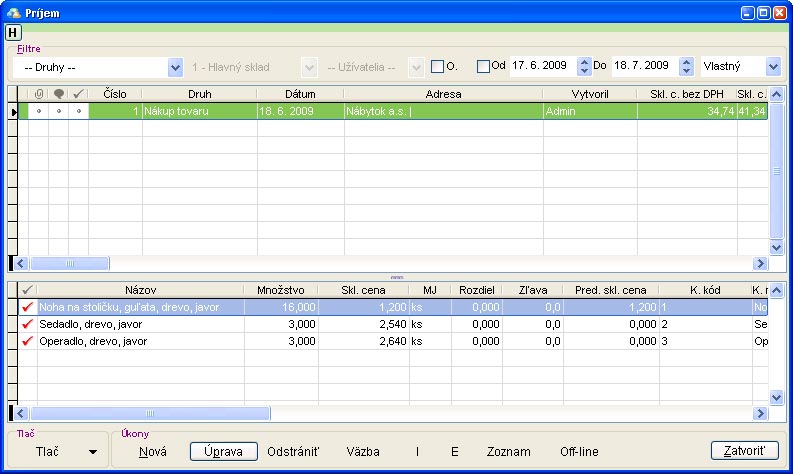Viewport: 793px width, 474px height.
Task: Click the Odstrániť action to delete the record
Action: (x=292, y=451)
